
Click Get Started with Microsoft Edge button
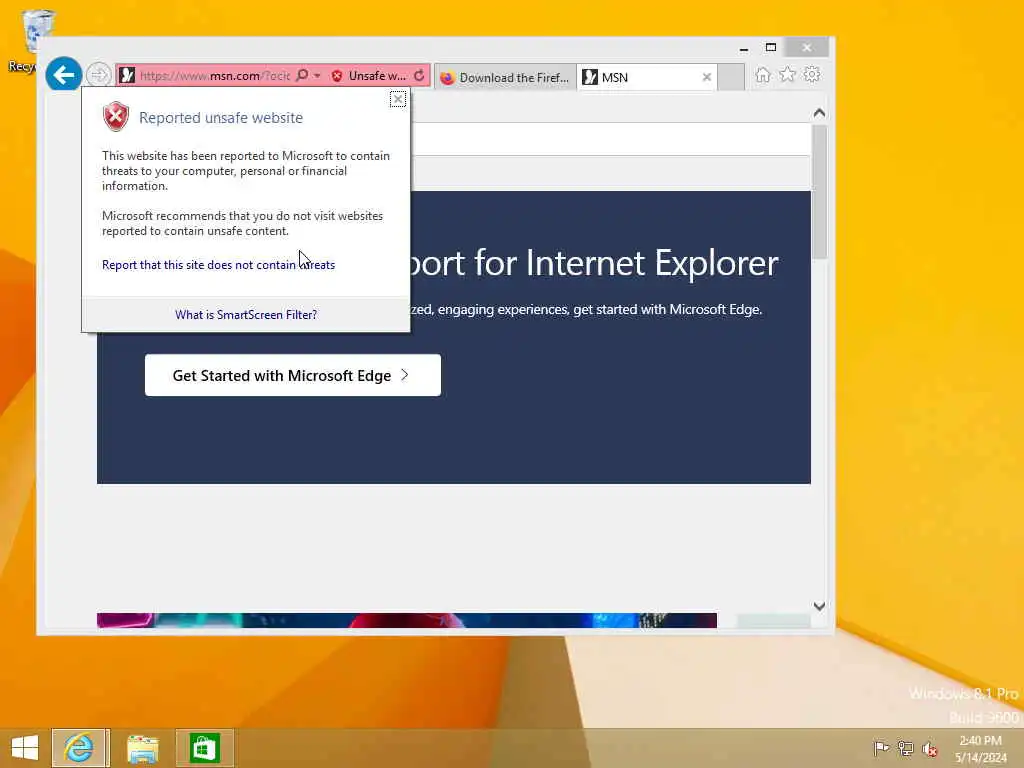[x=293, y=376]
